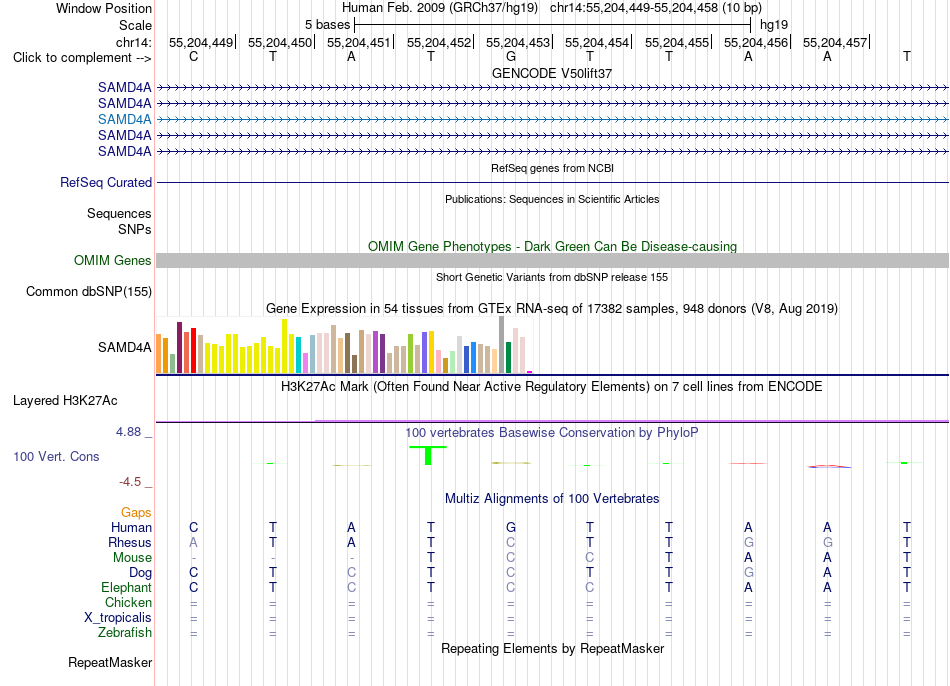Click the light-blue SAMD4A transcript label

coord(124,119)
